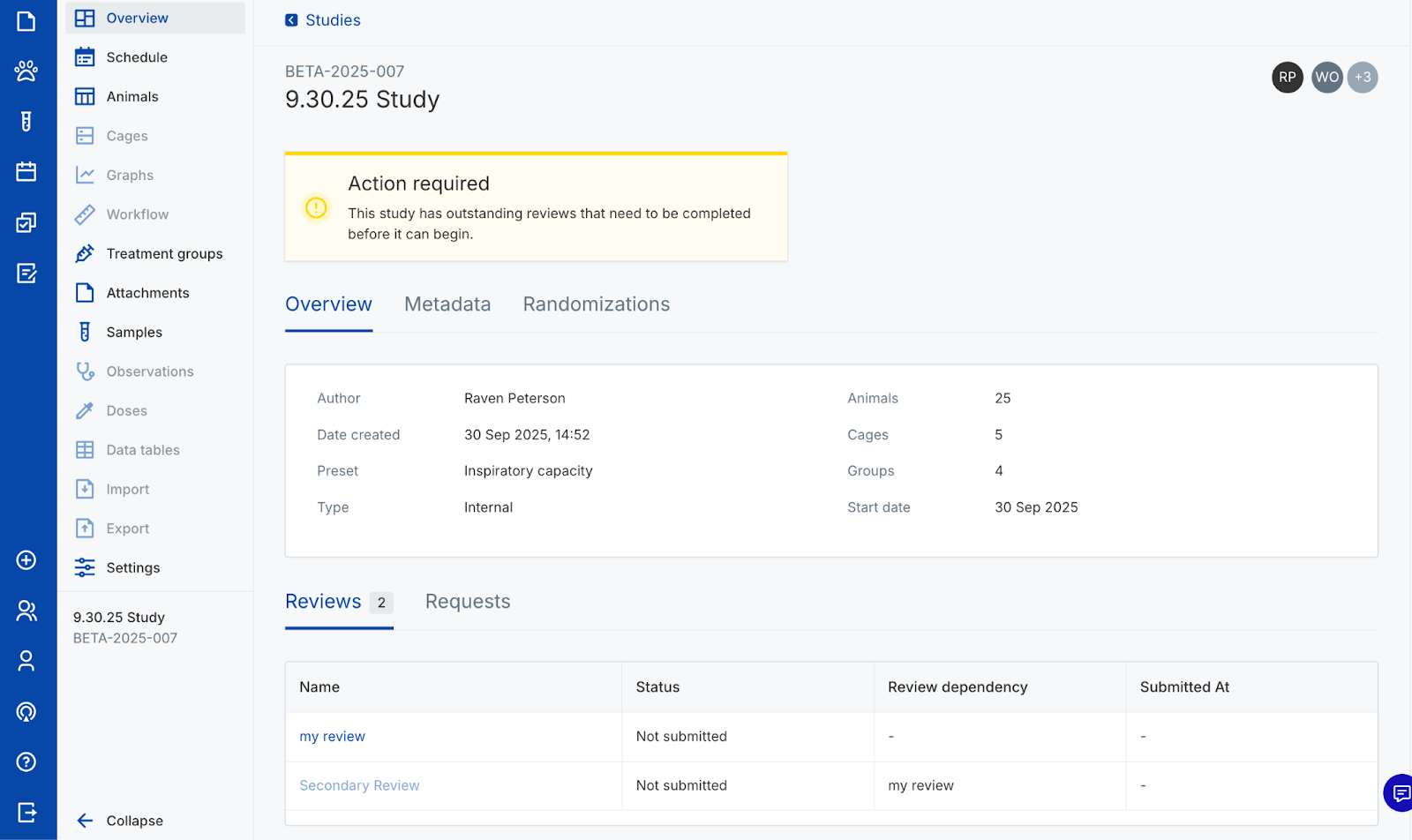Open the chat support bubble icon
The height and width of the screenshot is (840, 1412).
[x=1400, y=793]
